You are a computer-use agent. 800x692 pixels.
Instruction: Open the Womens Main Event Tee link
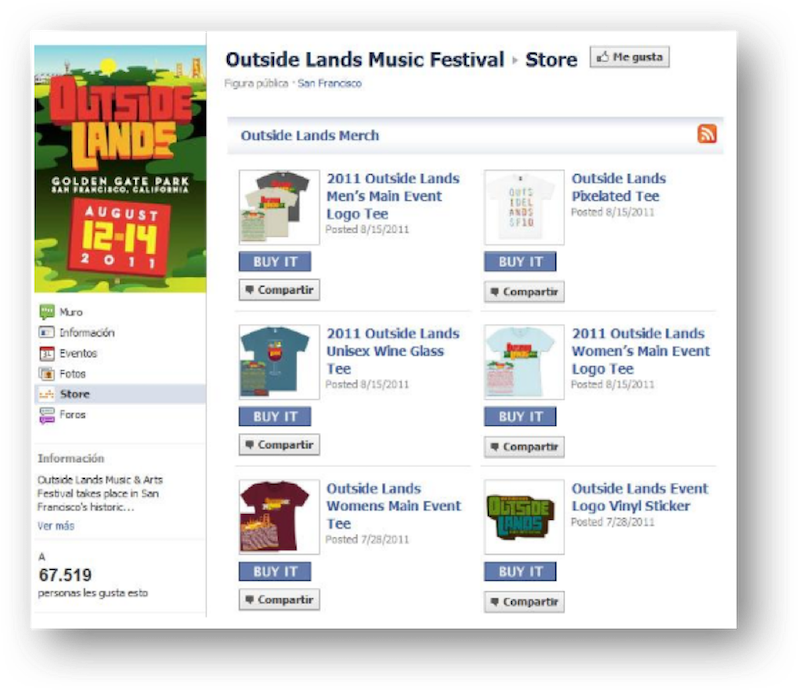[393, 506]
